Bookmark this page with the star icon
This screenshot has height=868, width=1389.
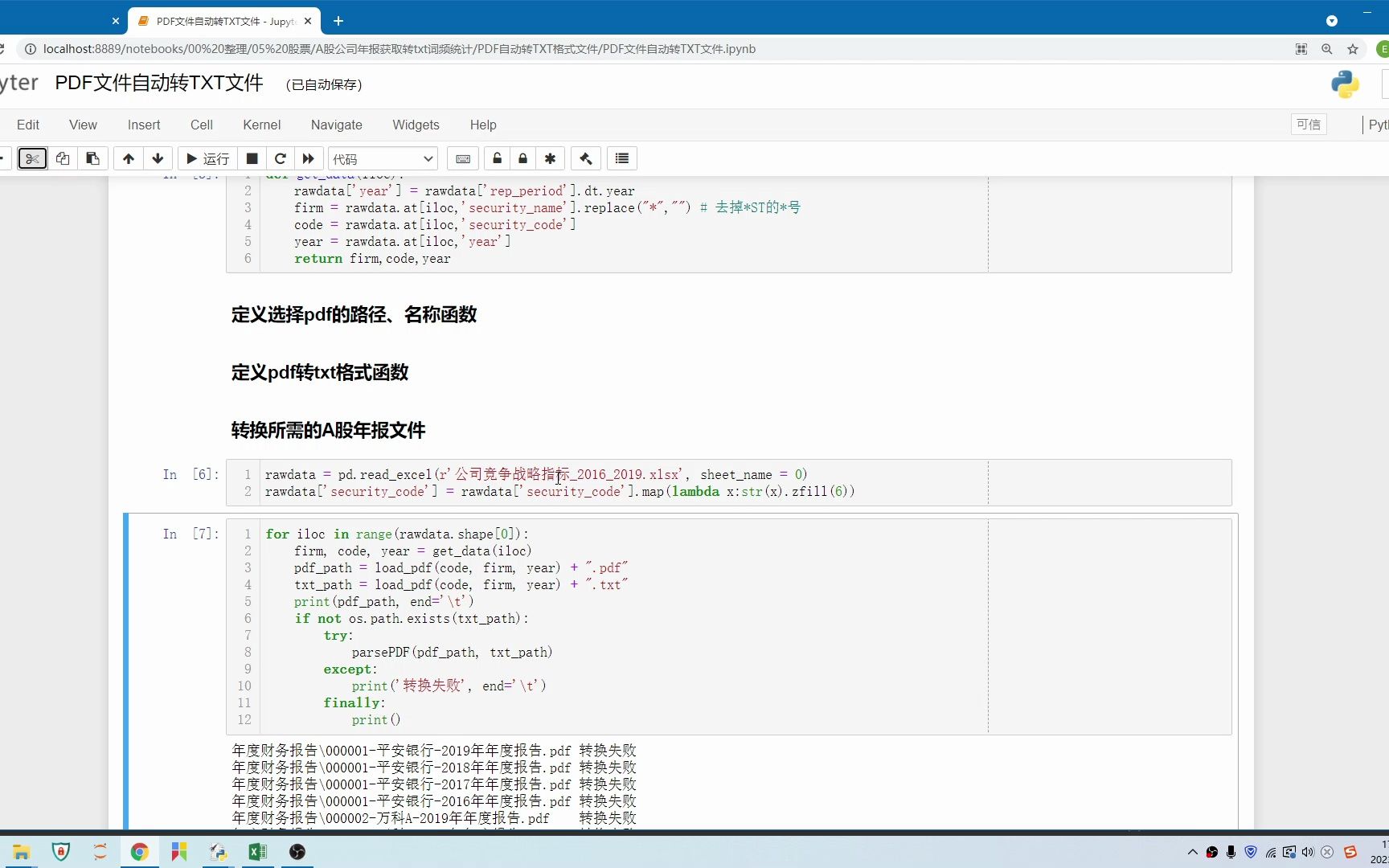click(1354, 49)
